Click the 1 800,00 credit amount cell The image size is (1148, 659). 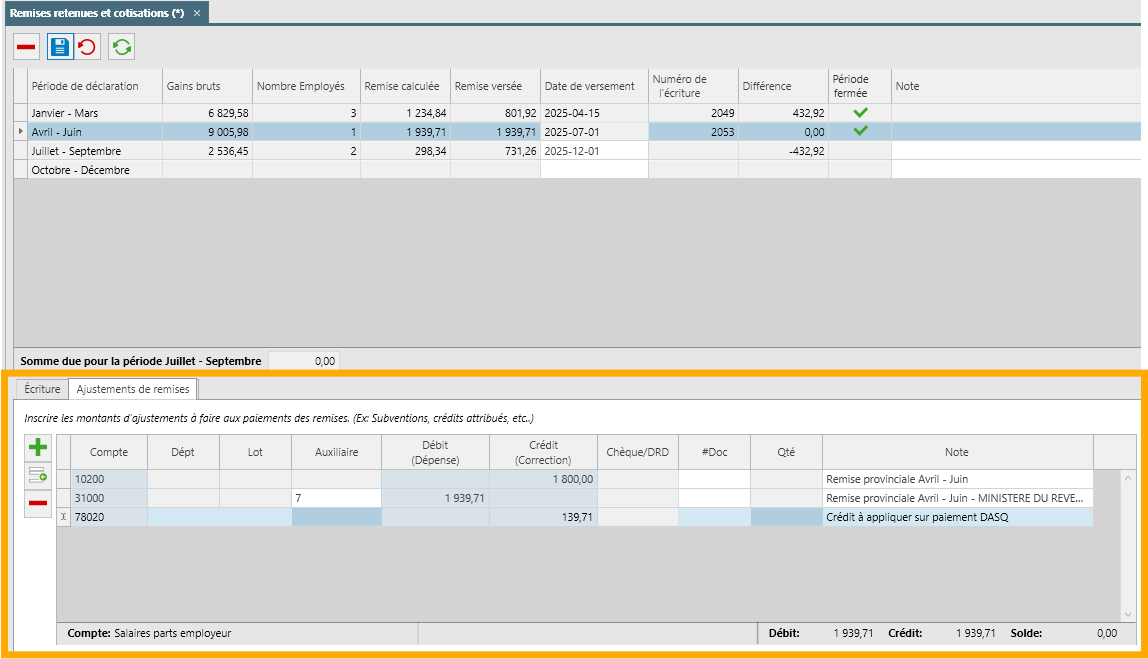[543, 479]
